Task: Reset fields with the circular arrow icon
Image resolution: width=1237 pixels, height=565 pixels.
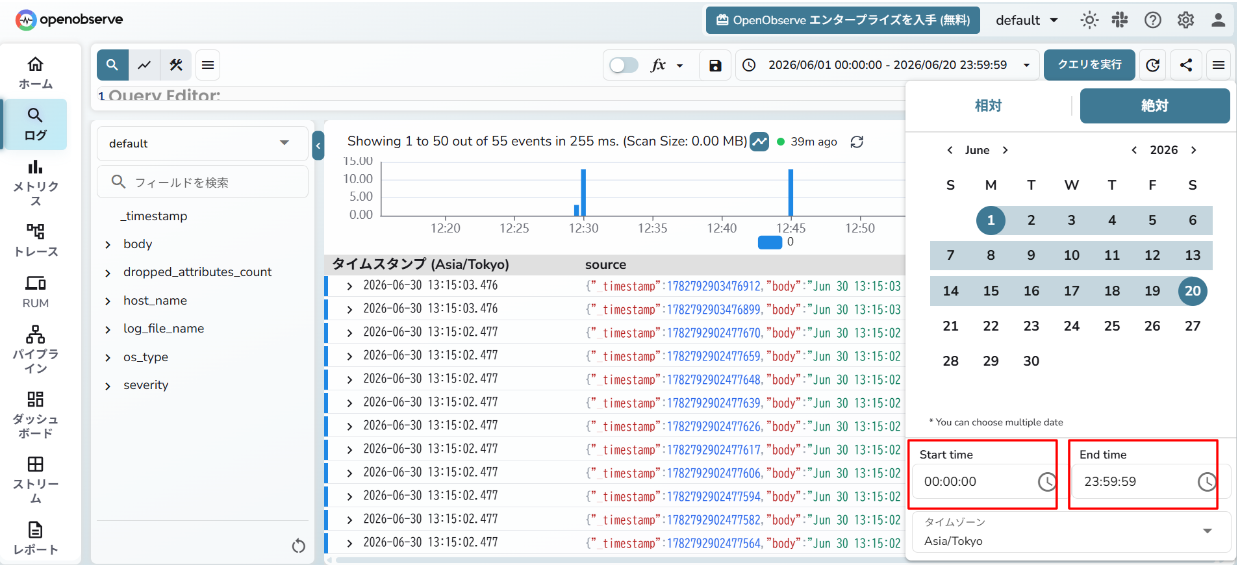Action: pyautogui.click(x=298, y=545)
